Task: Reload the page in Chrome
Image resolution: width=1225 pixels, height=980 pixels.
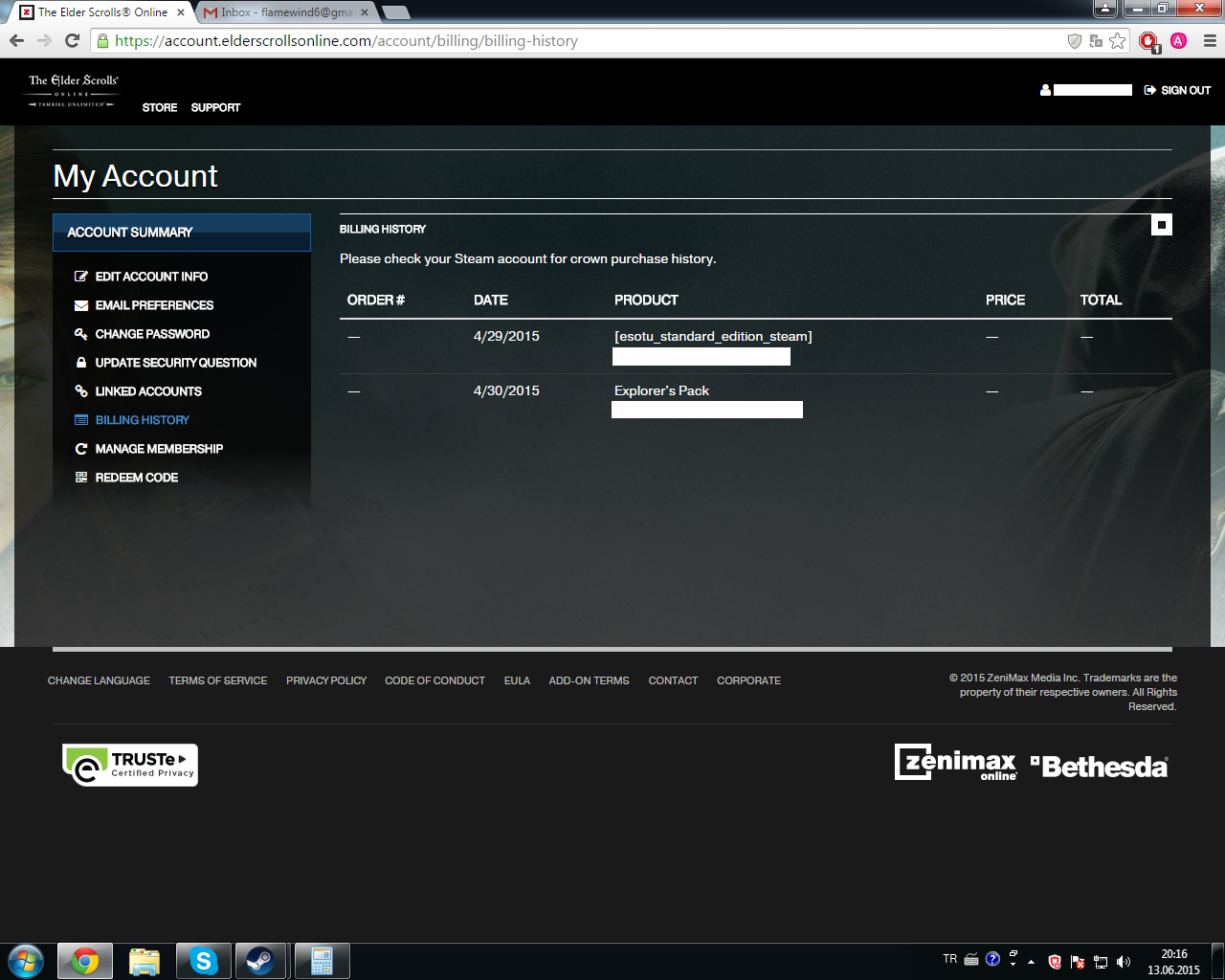Action: (72, 40)
